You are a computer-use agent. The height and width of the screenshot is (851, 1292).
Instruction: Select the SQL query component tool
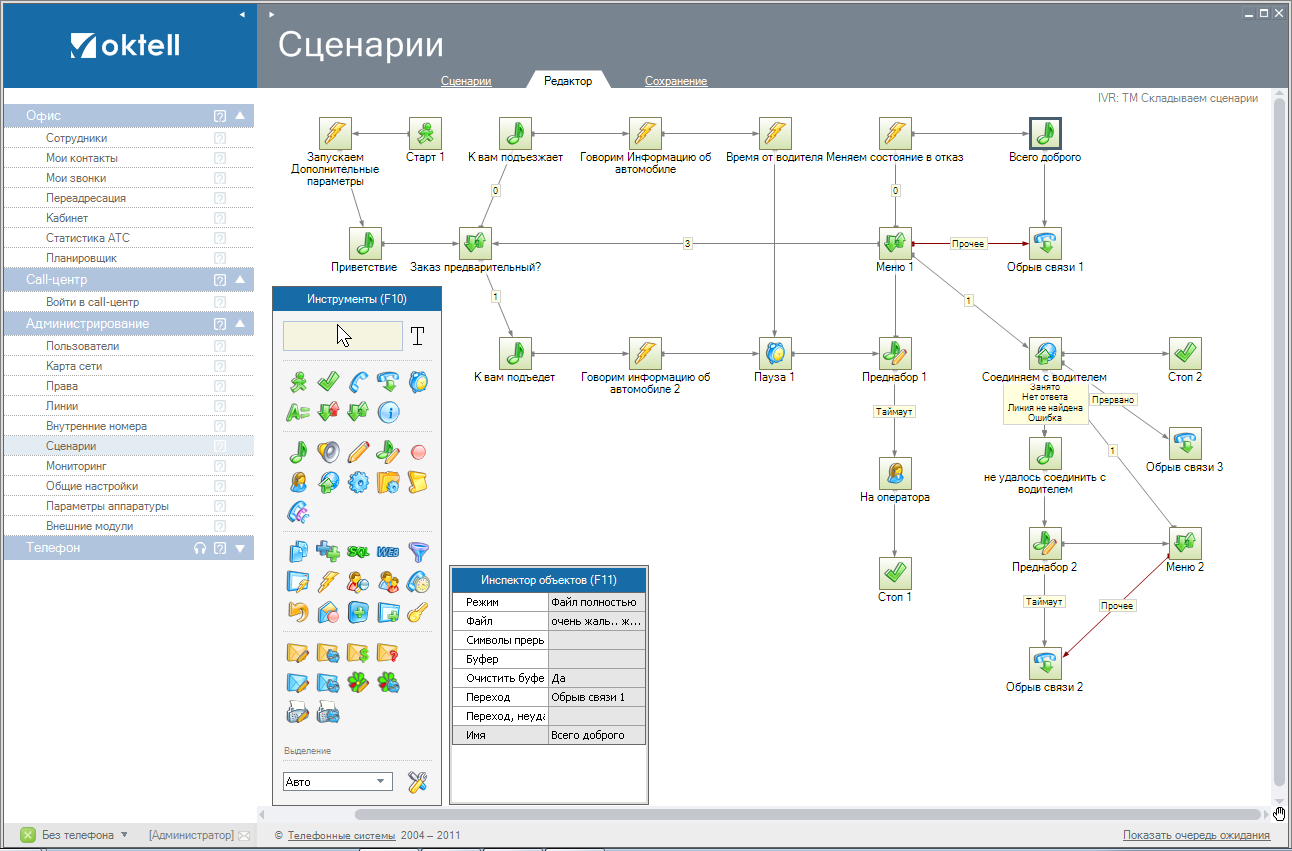[360, 551]
